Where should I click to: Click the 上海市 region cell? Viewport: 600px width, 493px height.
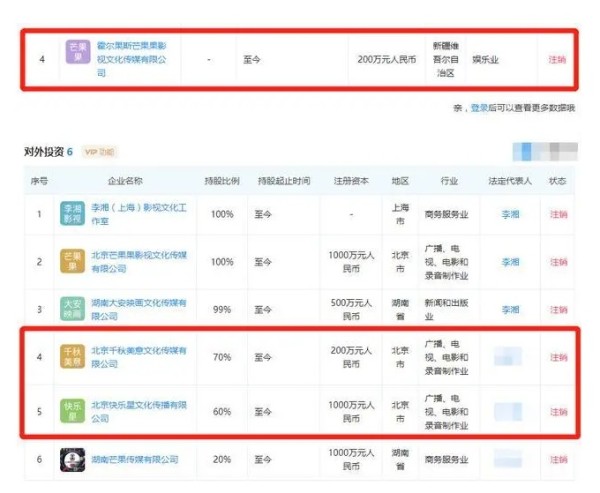tap(400, 214)
